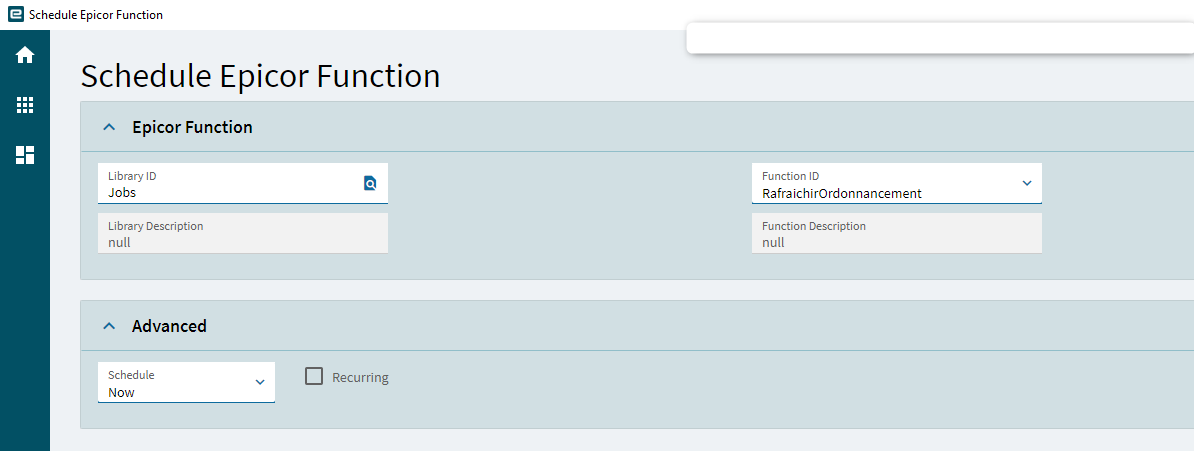Image resolution: width=1194 pixels, height=451 pixels.
Task: Open the apps grid menu icon
Action: [25, 105]
